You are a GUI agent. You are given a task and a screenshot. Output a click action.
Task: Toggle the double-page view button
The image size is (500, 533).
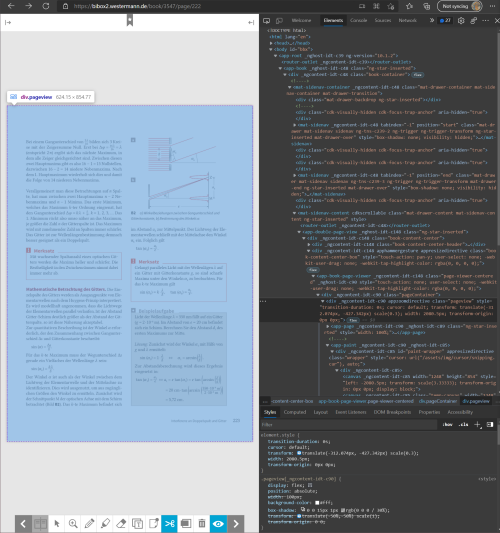click(40, 523)
